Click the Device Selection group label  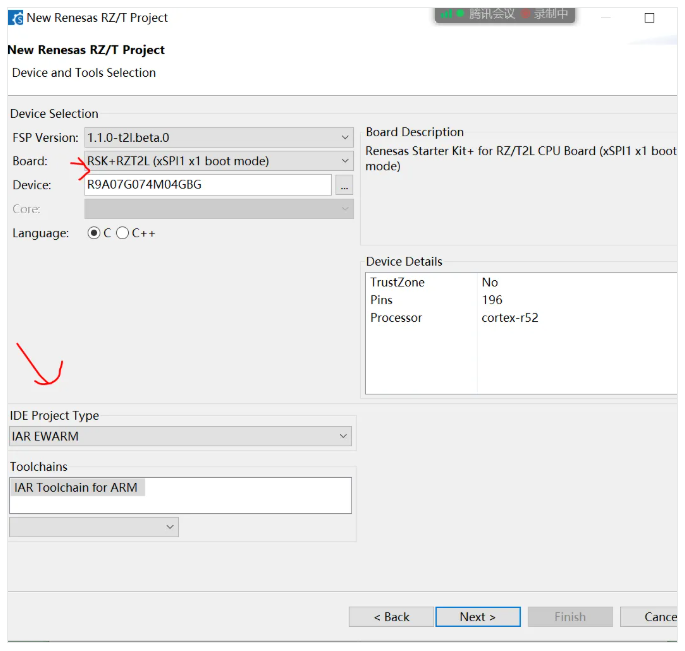[x=54, y=114]
